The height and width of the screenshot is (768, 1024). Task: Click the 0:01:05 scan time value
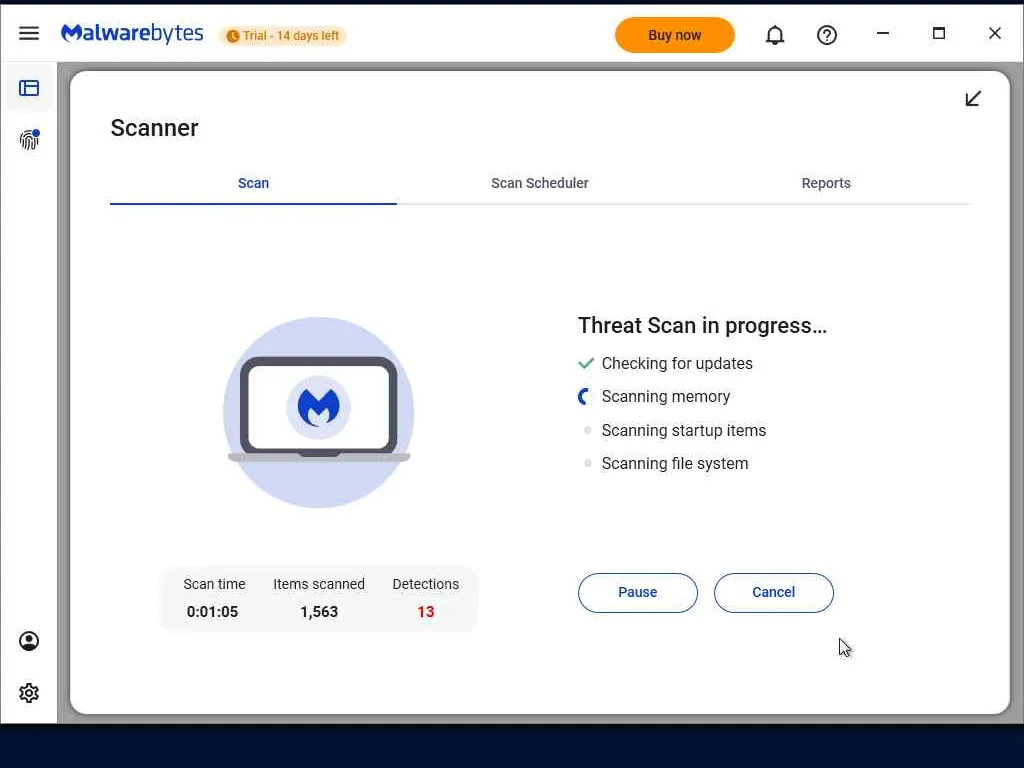pyautogui.click(x=212, y=612)
